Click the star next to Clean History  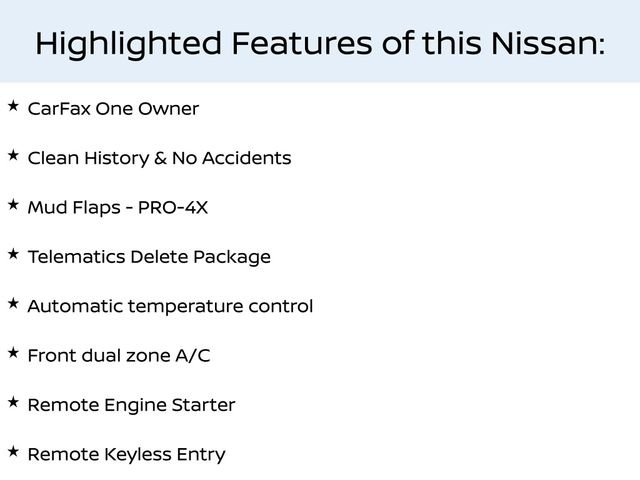[12, 155]
